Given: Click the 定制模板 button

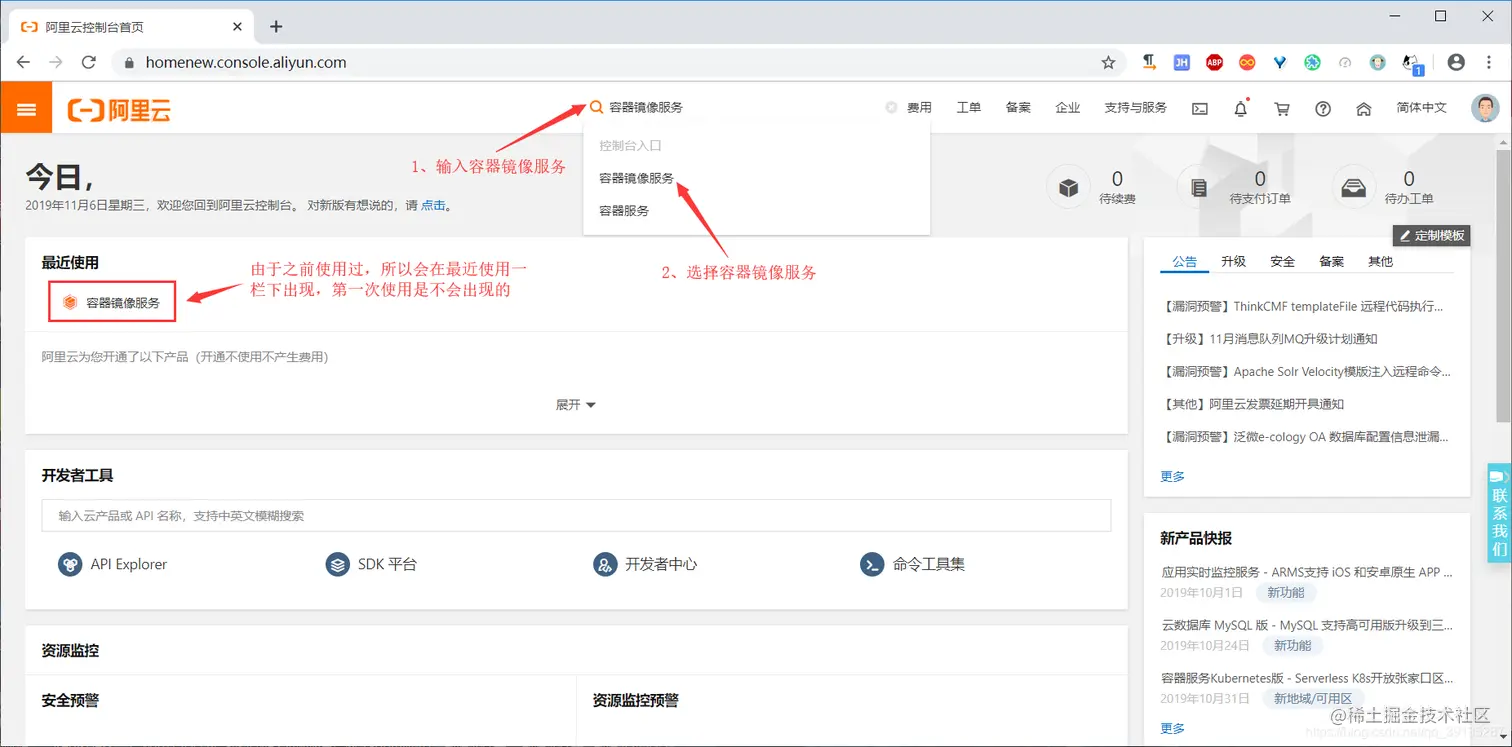Looking at the screenshot, I should tap(1432, 236).
